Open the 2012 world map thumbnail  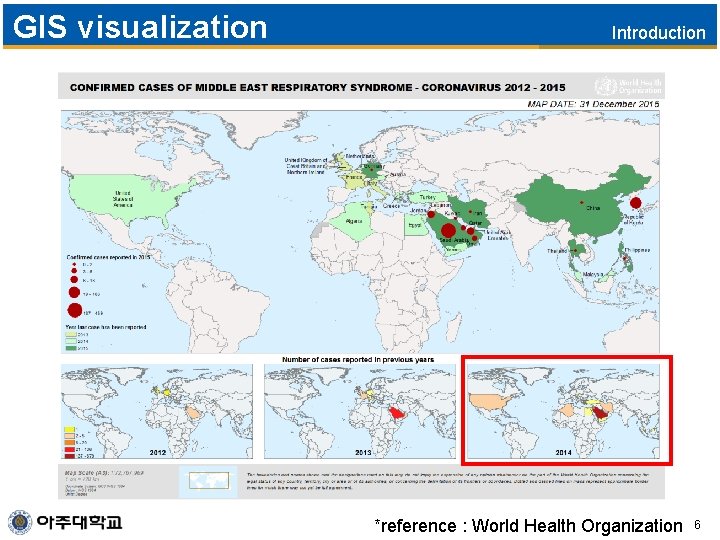(157, 411)
